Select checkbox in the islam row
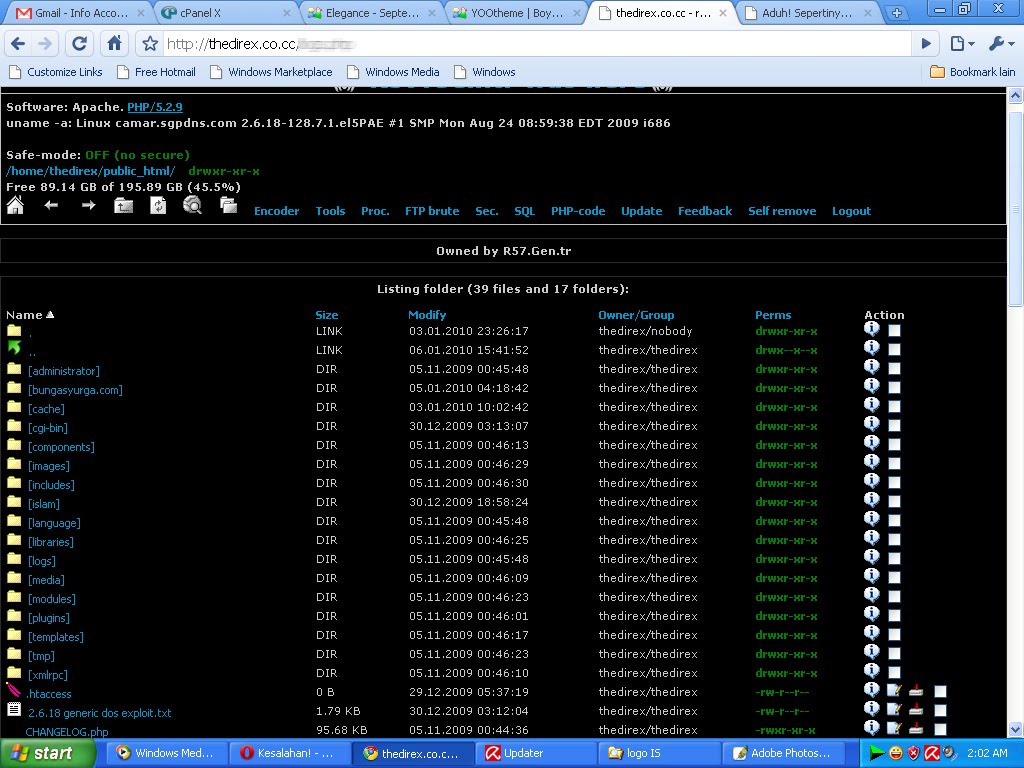 894,502
